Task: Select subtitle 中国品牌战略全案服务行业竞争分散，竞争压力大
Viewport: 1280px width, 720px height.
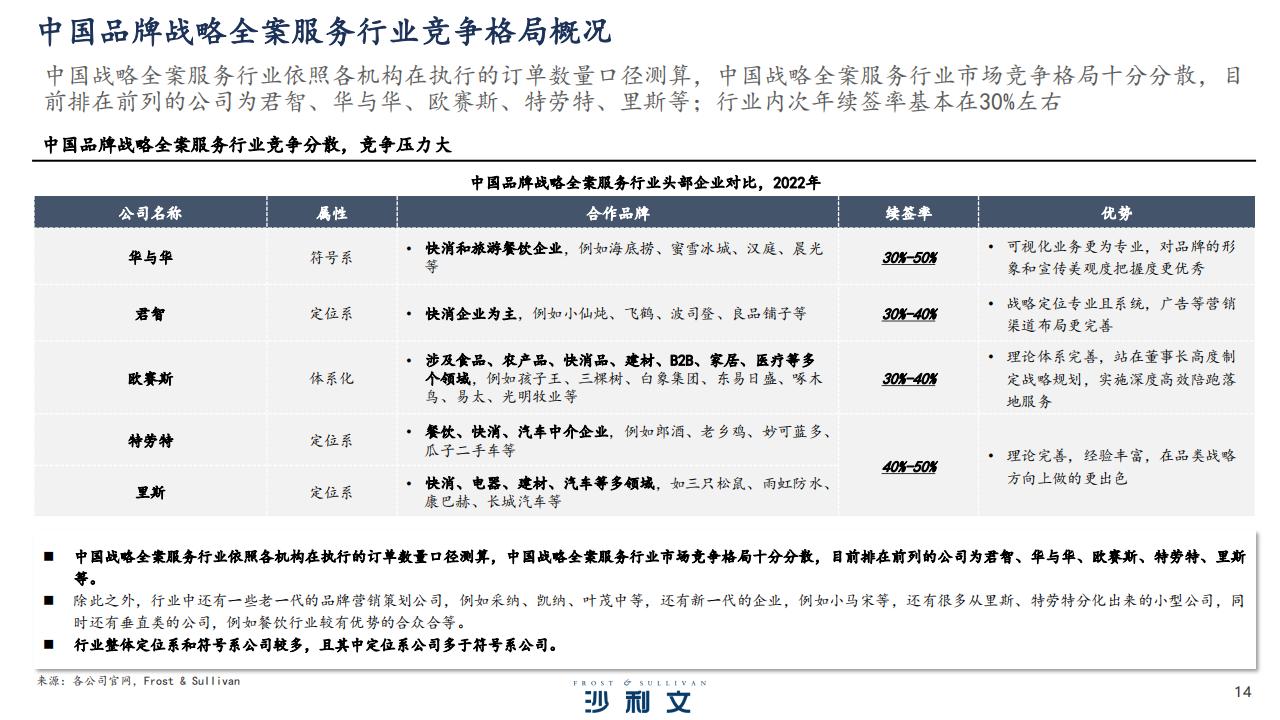Action: click(x=248, y=145)
